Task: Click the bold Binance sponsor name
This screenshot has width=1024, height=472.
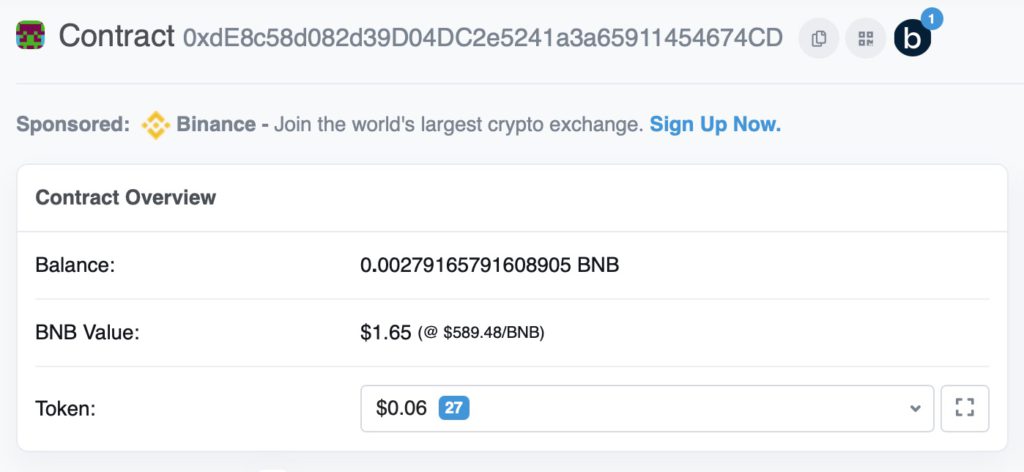Action: 216,125
